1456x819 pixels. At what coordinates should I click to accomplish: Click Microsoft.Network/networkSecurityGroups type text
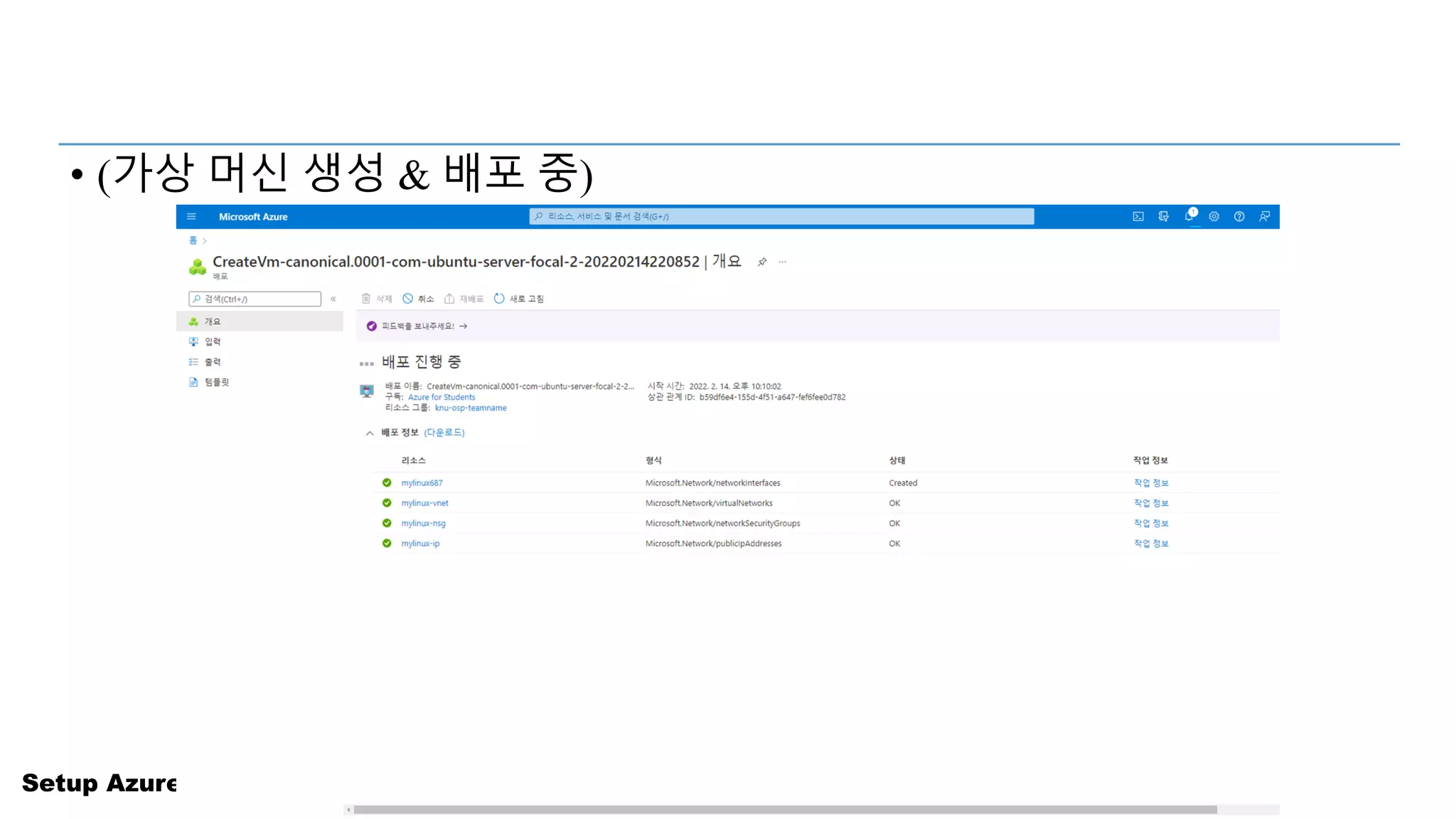pyautogui.click(x=722, y=523)
